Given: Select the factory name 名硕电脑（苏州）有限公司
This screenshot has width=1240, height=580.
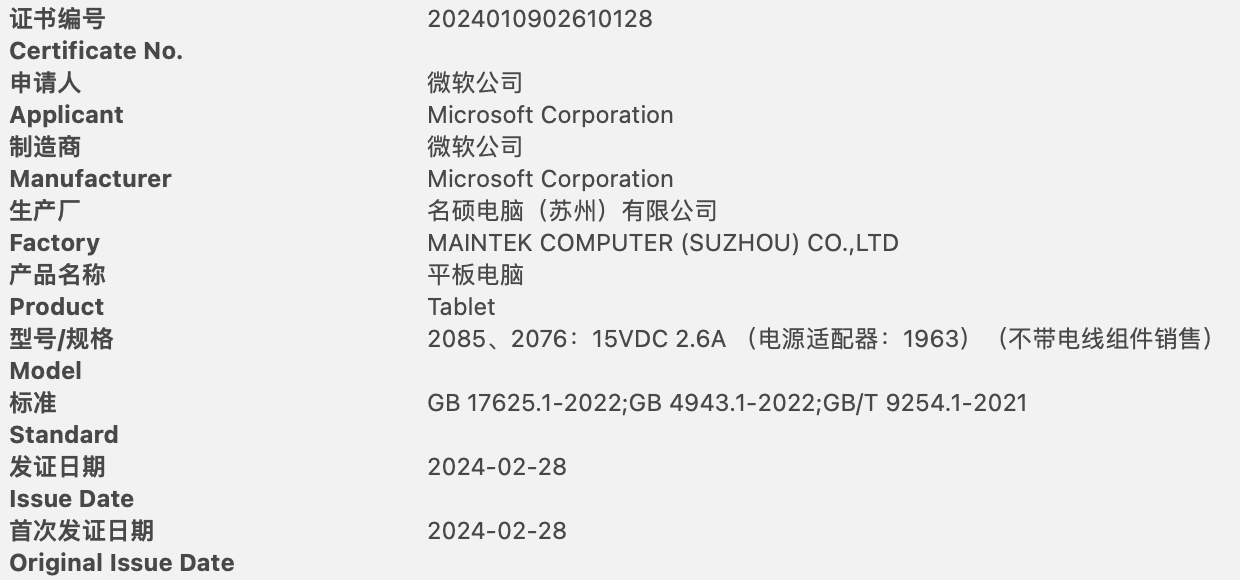Looking at the screenshot, I should 572,211.
